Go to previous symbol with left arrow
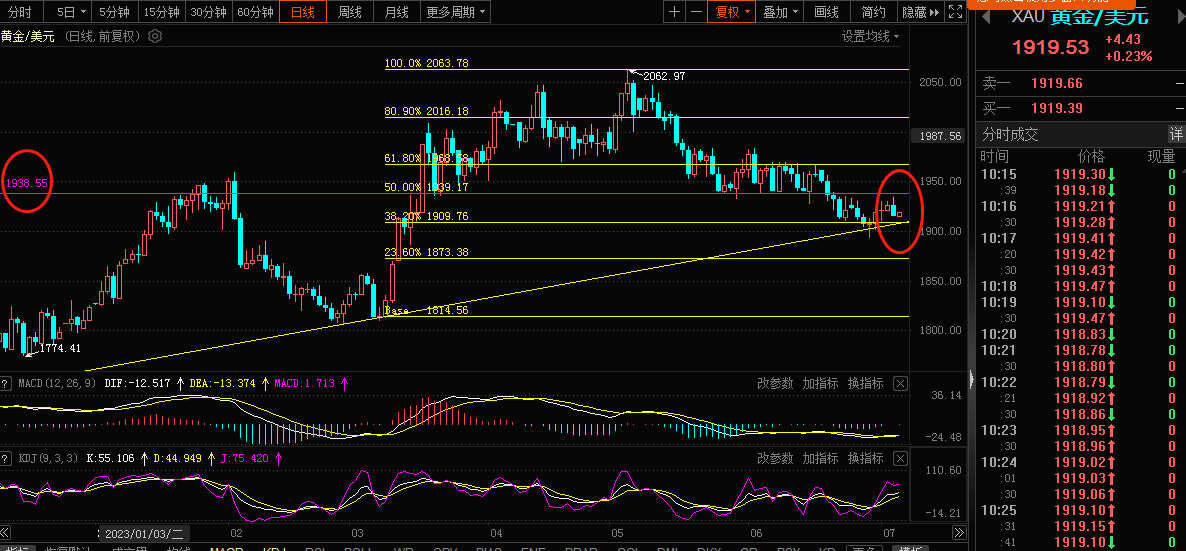Image resolution: width=1186 pixels, height=551 pixels. click(x=985, y=17)
